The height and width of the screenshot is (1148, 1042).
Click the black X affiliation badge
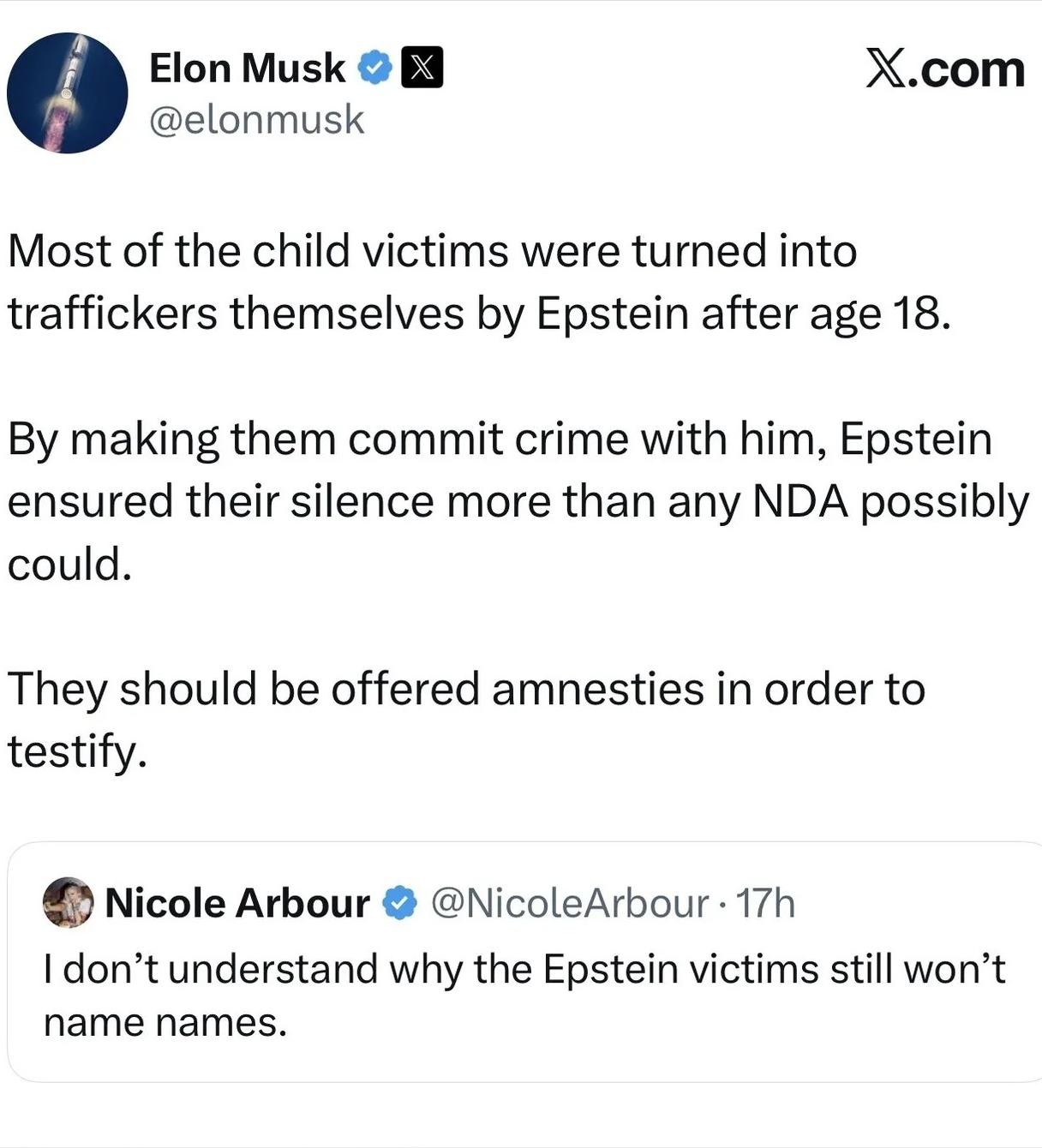[422, 69]
